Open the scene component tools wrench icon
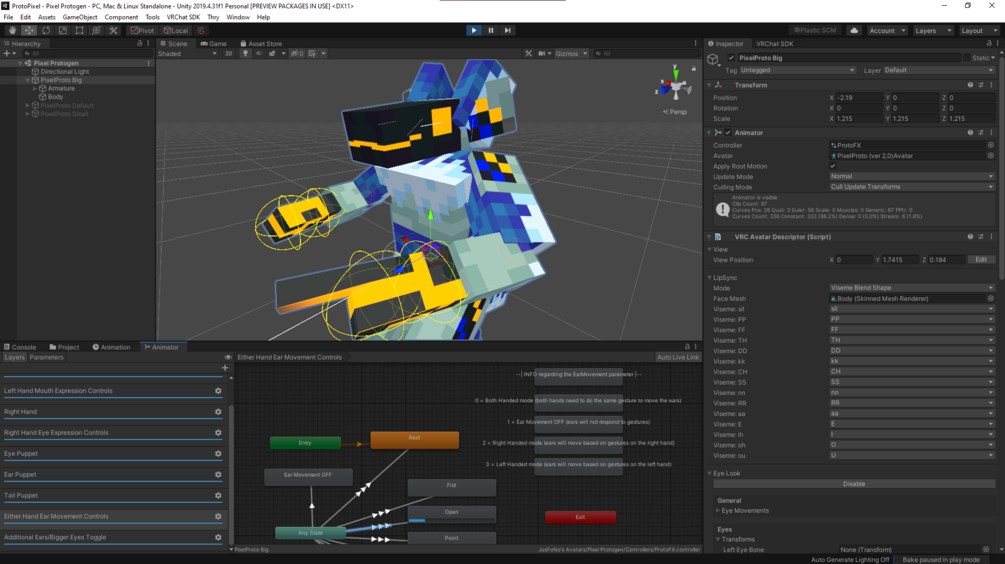 (x=528, y=54)
